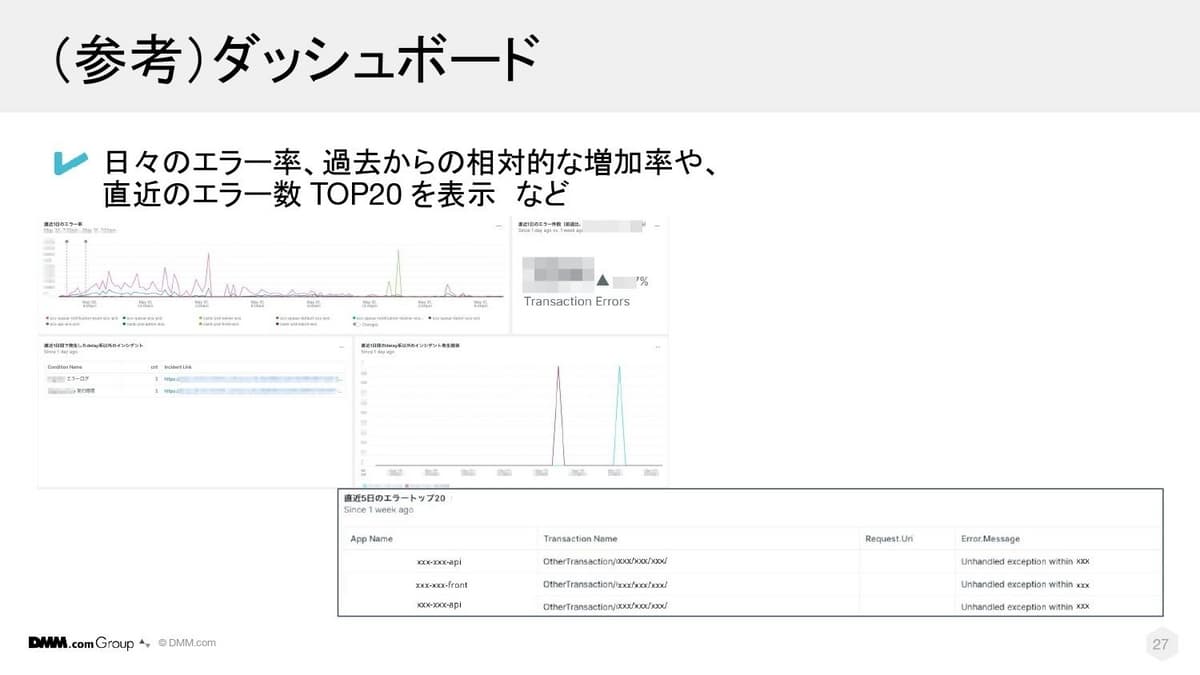1200x675 pixels.
Task: Sort by the Request.Uri column header
Action: (x=889, y=539)
